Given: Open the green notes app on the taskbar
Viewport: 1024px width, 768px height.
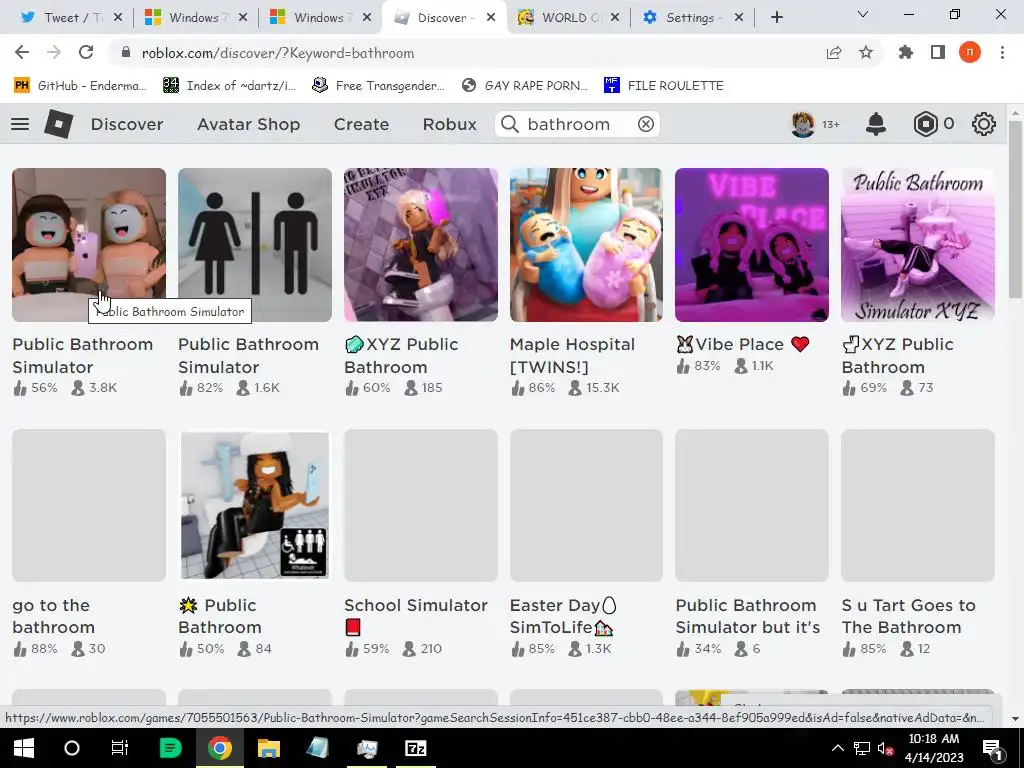Looking at the screenshot, I should [x=170, y=748].
